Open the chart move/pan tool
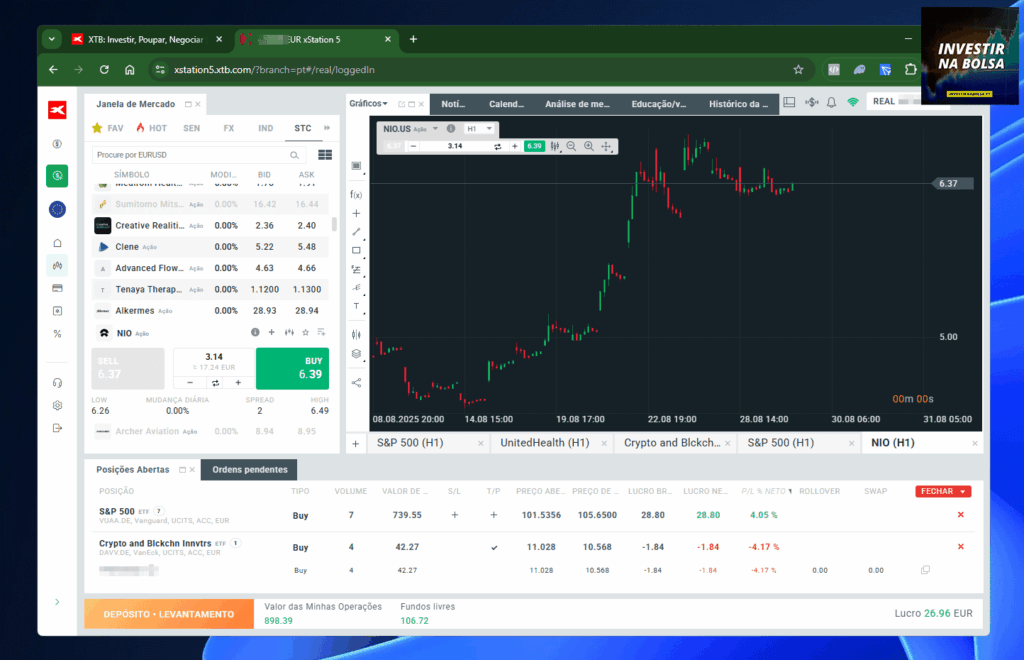 click(607, 146)
